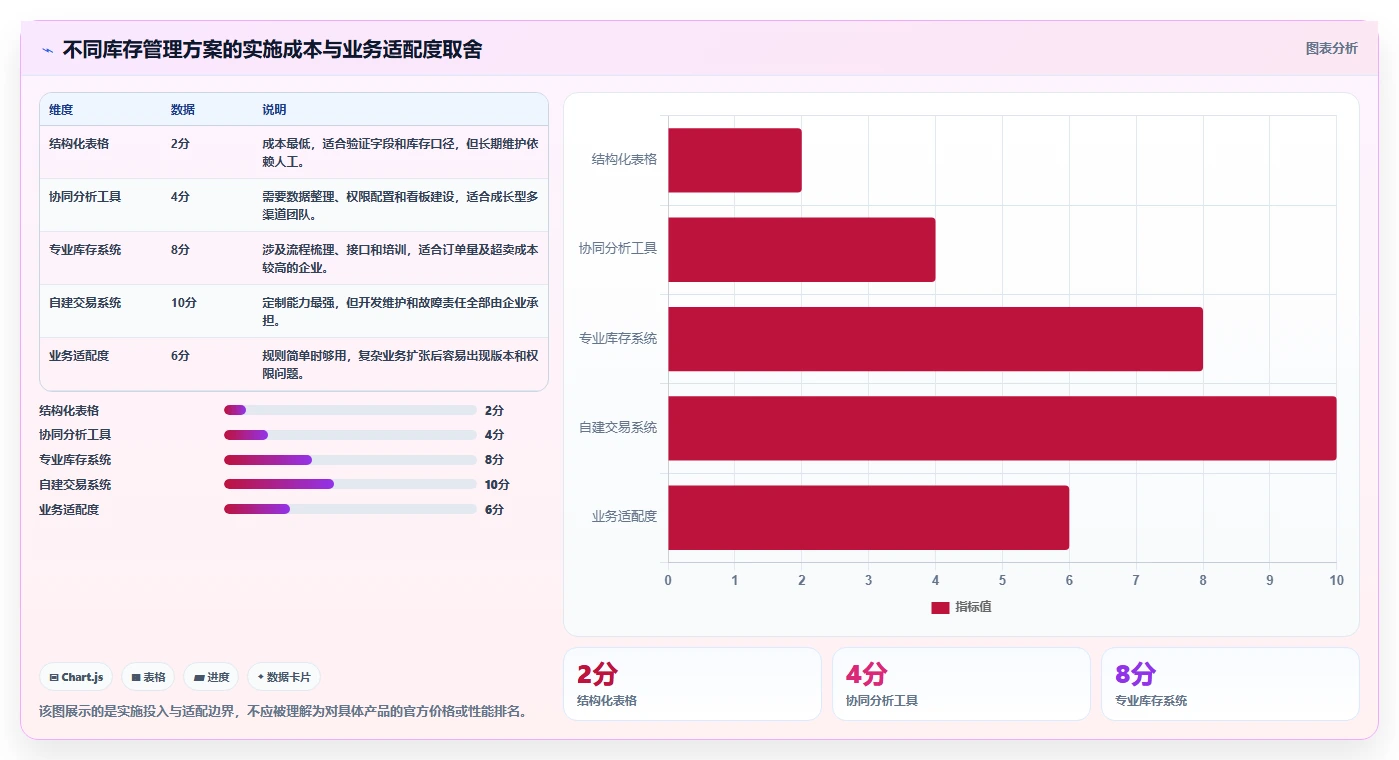The width and height of the screenshot is (1399, 760).
Task: Click 2分 beside the 结构化表格 progress bar
Action: point(494,411)
